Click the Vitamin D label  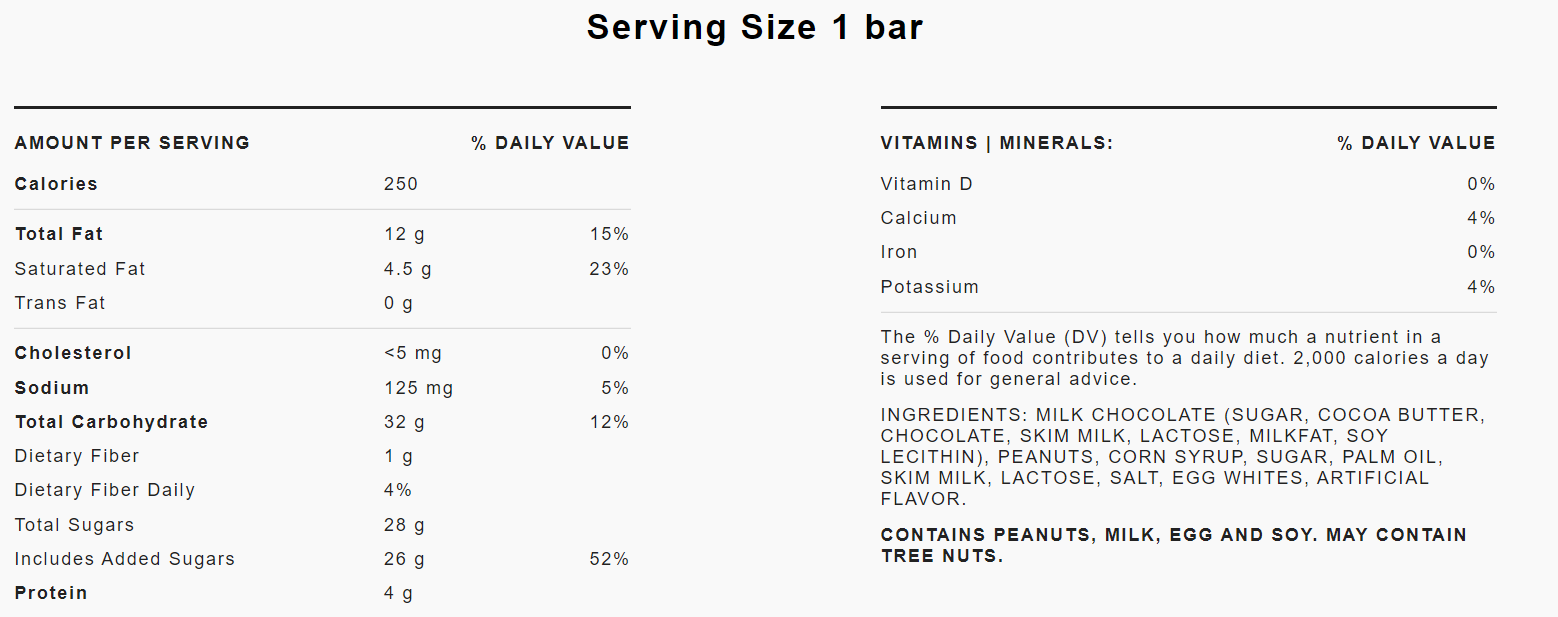coord(926,184)
